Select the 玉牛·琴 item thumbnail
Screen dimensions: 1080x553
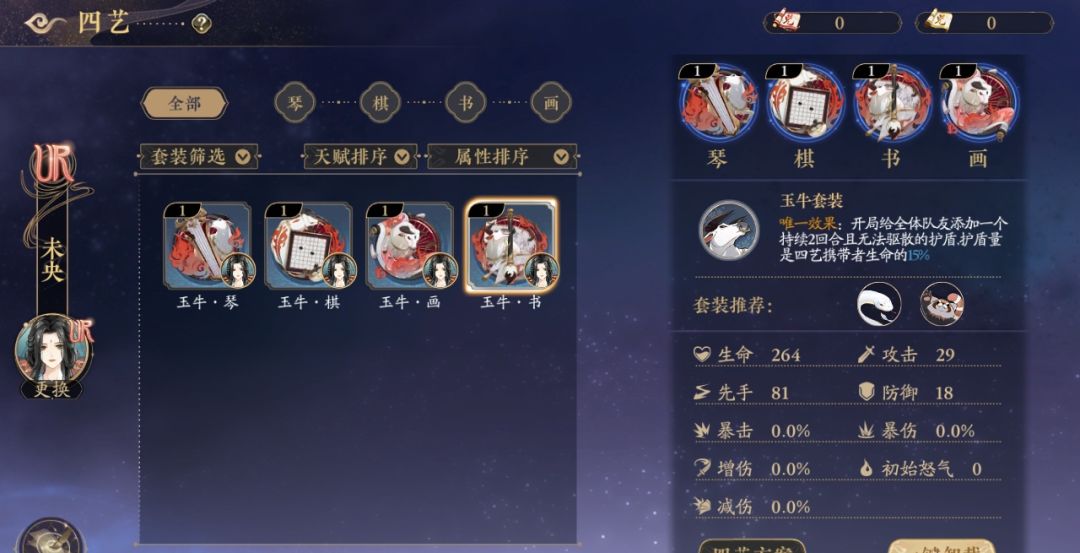[208, 245]
